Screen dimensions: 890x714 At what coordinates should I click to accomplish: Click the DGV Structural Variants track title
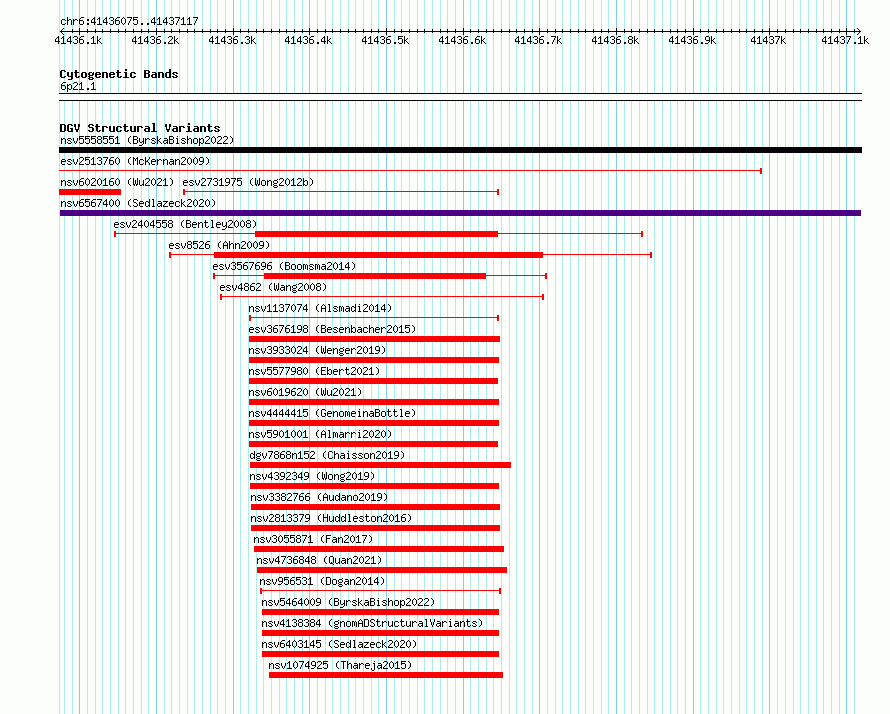140,128
